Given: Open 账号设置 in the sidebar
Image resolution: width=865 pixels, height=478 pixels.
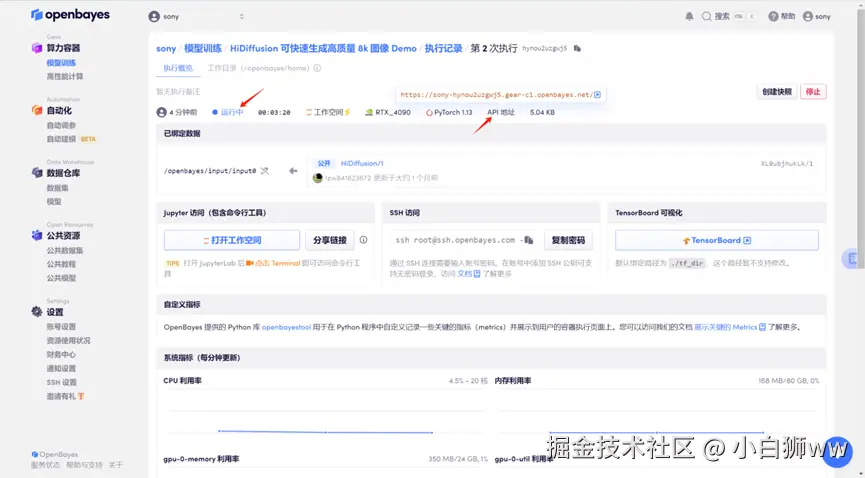Looking at the screenshot, I should pyautogui.click(x=61, y=327).
